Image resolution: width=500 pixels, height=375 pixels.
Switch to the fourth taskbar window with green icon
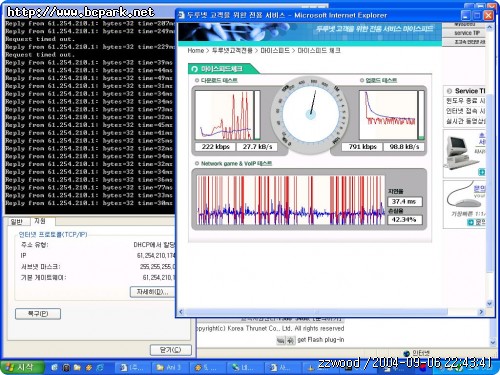click(x=245, y=368)
